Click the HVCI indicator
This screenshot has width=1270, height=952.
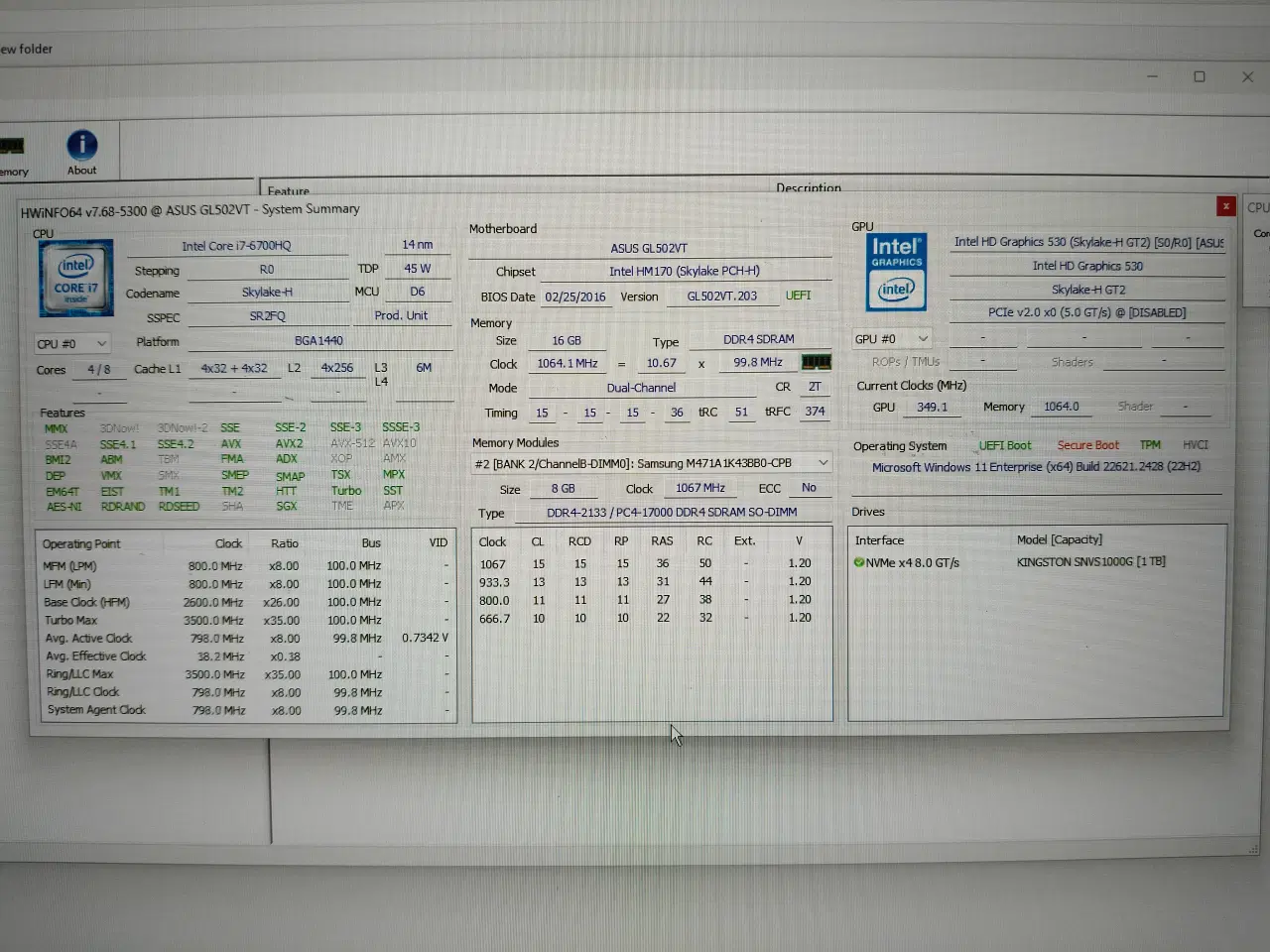pyautogui.click(x=1196, y=445)
